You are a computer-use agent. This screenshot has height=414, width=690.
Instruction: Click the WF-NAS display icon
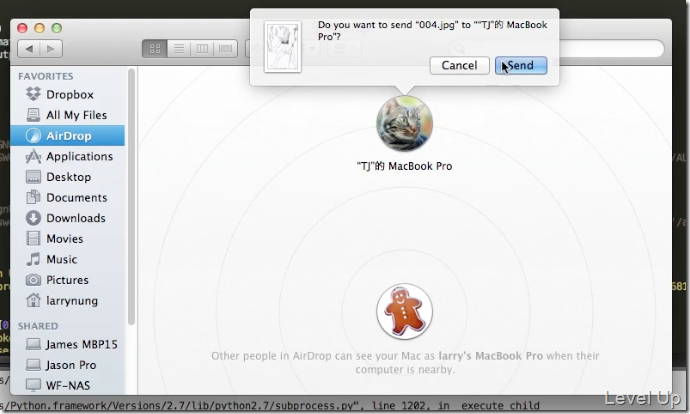pyautogui.click(x=33, y=385)
